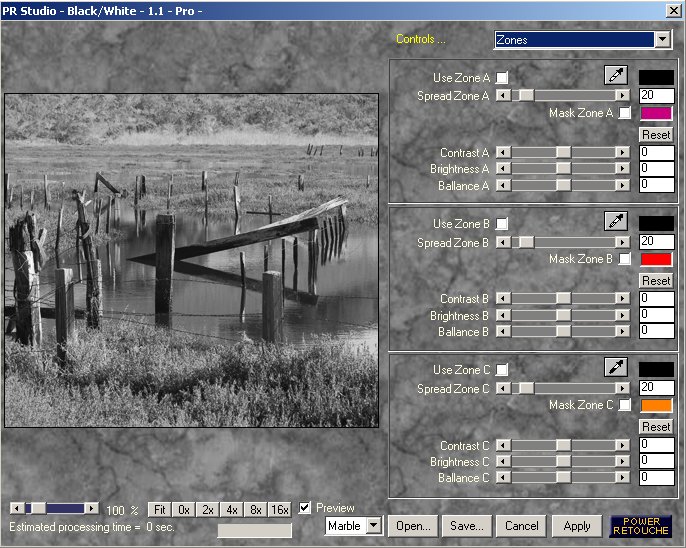The width and height of the screenshot is (686, 548).
Task: Cancel the Black/White dialog
Action: click(x=522, y=526)
